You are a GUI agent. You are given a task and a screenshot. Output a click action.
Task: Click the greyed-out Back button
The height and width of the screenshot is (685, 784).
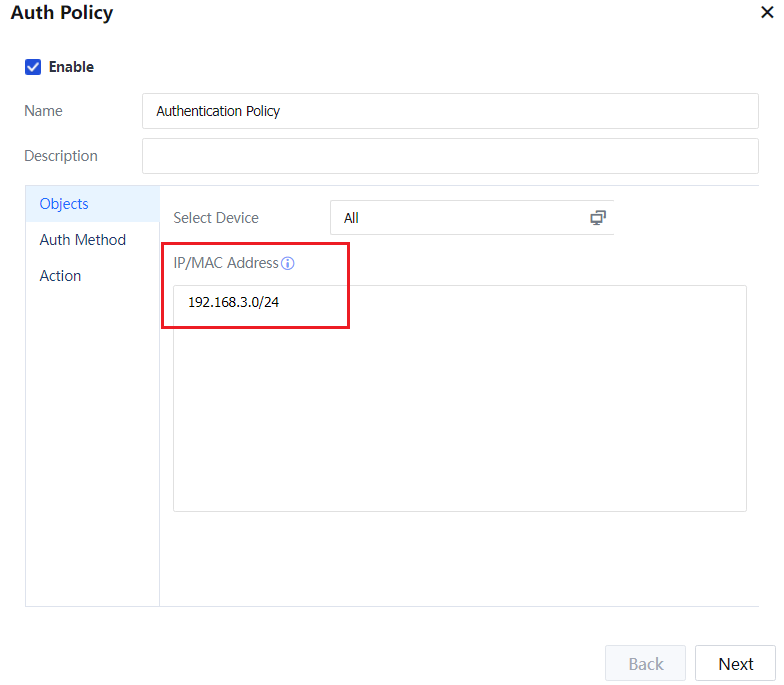click(645, 664)
